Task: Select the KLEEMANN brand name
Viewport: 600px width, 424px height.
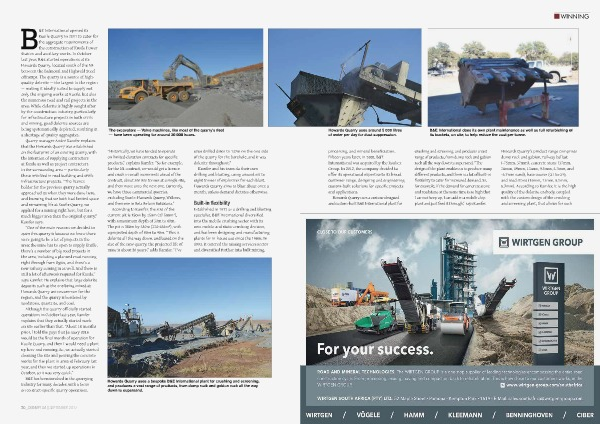Action: 465,415
